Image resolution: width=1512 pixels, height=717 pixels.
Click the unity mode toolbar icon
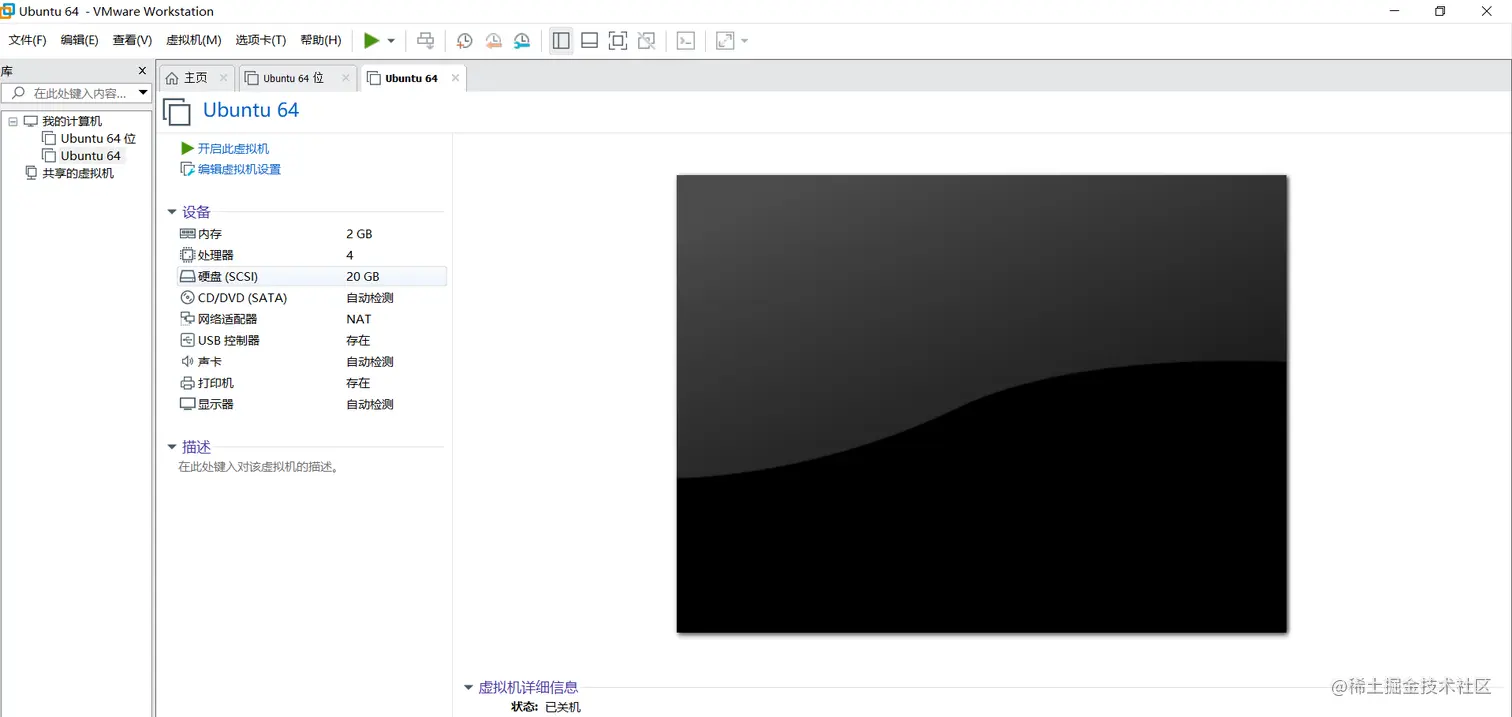point(647,40)
